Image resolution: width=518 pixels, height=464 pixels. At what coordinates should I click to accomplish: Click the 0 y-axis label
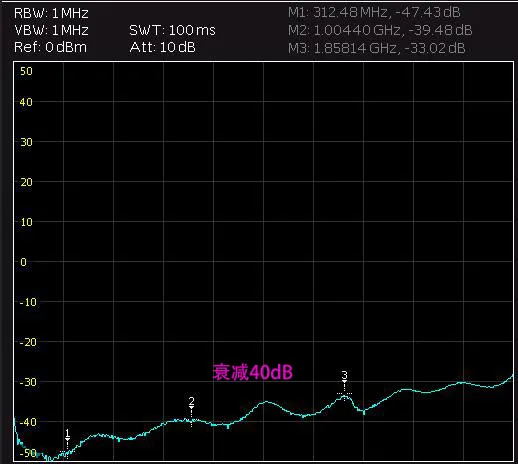[23, 262]
